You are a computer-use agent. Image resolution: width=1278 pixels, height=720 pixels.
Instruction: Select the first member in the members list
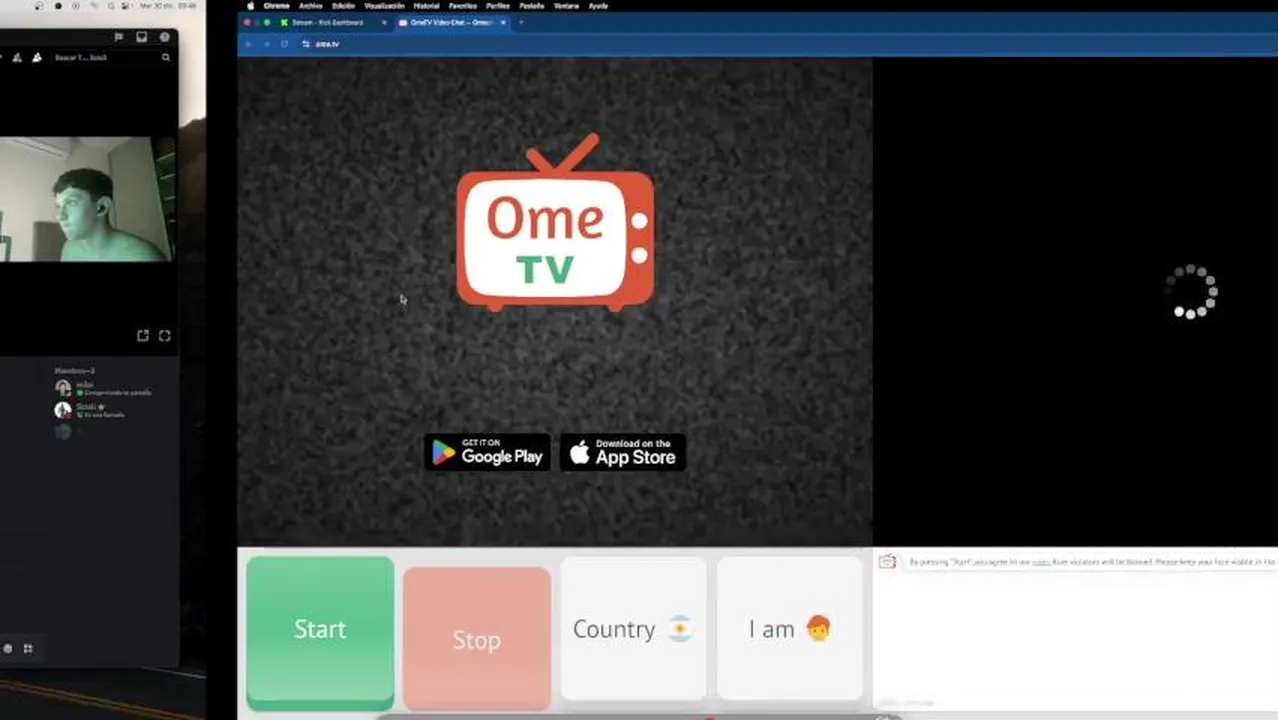pos(104,388)
